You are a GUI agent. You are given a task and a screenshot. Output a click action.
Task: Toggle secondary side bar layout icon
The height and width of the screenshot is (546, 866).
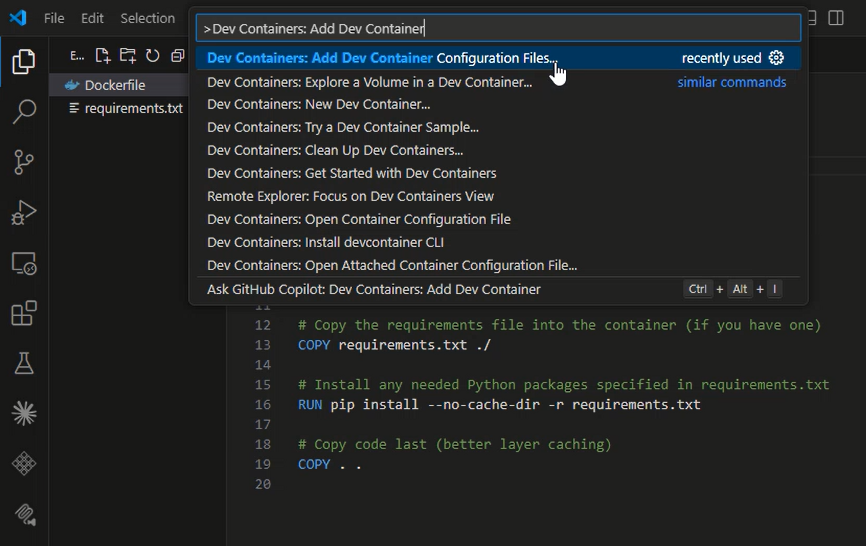click(836, 18)
